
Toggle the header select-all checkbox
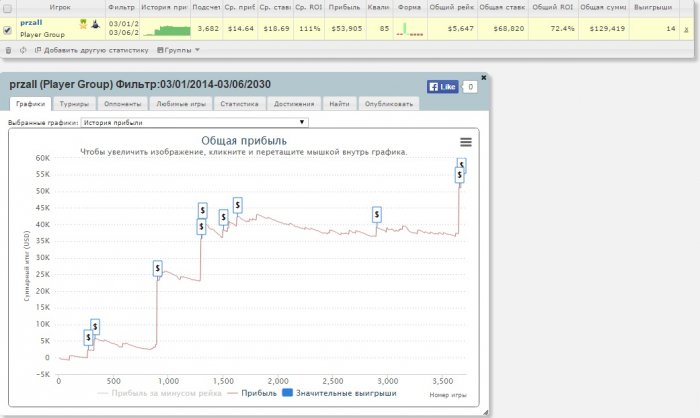tap(7, 8)
